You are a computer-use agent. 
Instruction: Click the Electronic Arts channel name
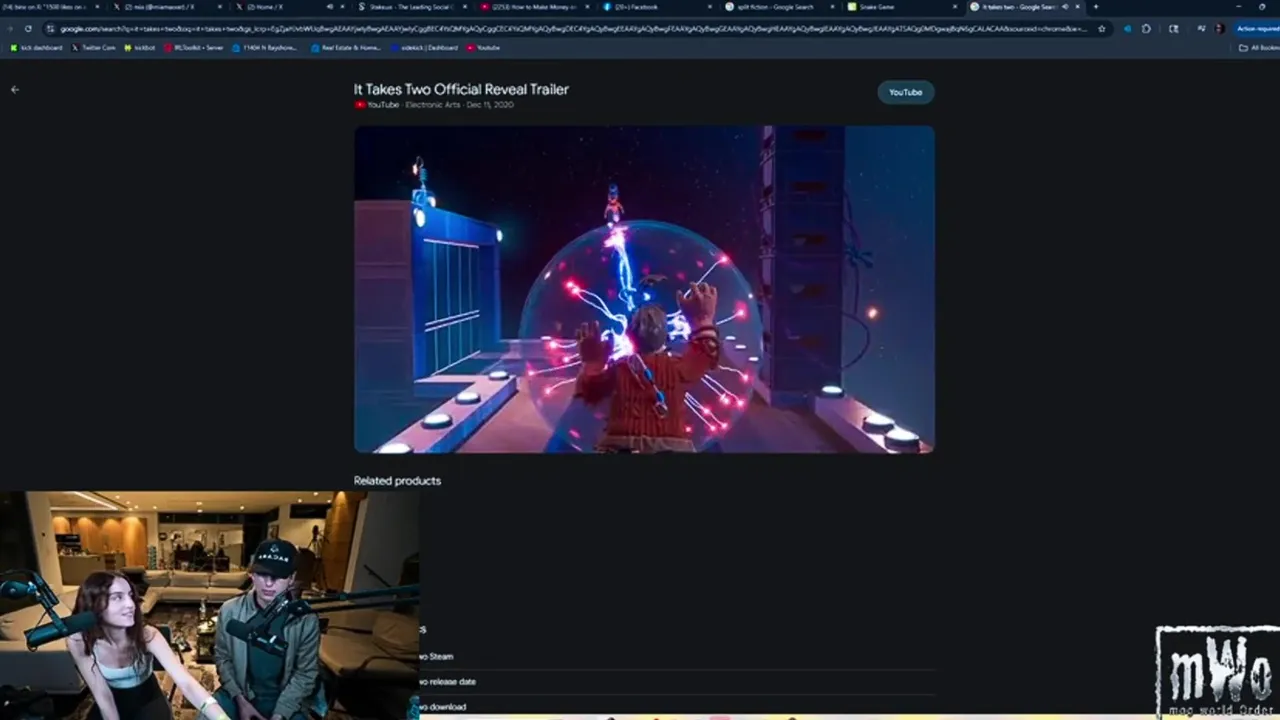pos(433,104)
